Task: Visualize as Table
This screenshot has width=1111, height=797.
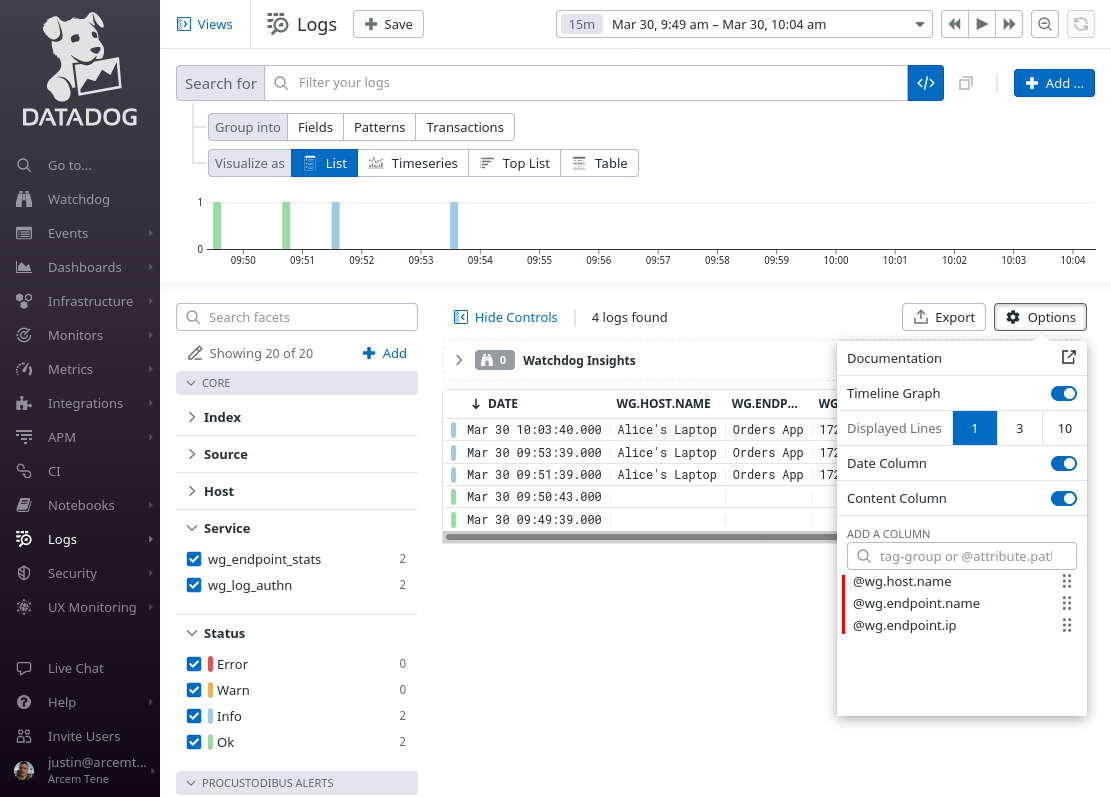Action: [599, 163]
